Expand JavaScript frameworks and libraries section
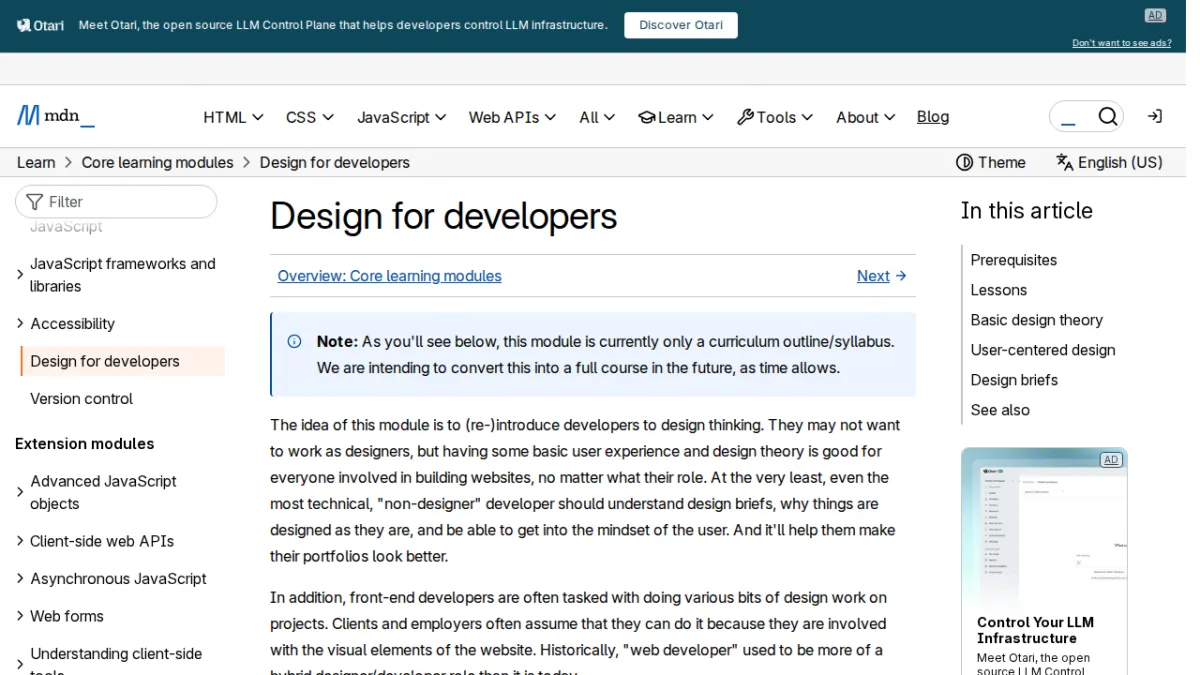This screenshot has width=1200, height=675. [20, 274]
